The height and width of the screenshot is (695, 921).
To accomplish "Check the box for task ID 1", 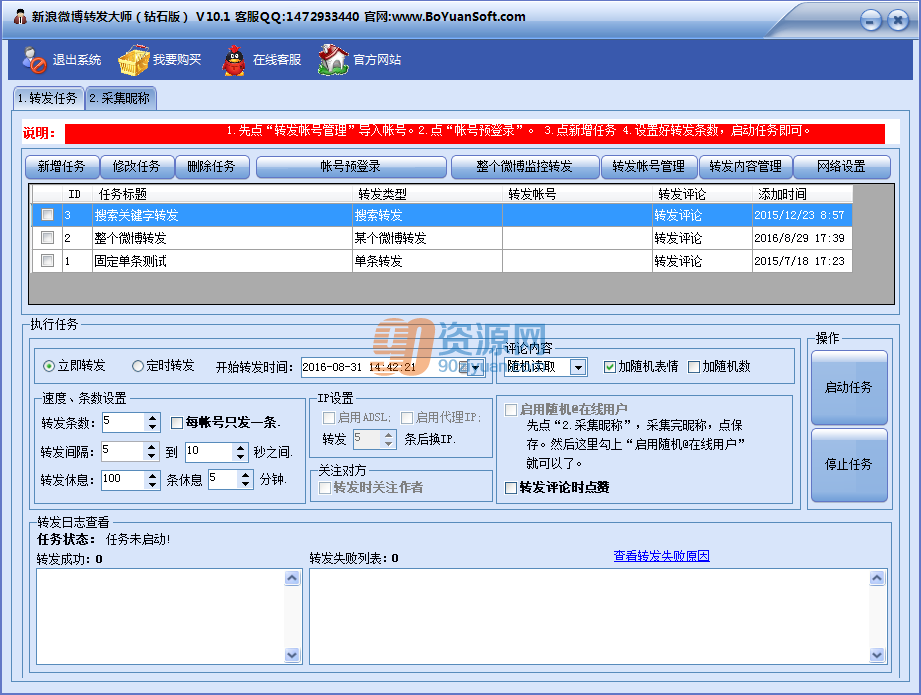I will click(48, 261).
